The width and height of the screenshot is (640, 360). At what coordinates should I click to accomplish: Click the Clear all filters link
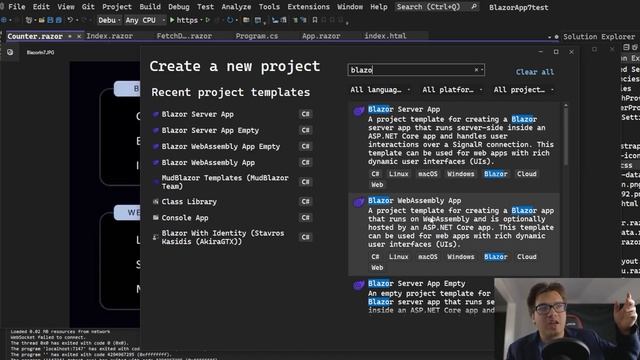pyautogui.click(x=535, y=72)
